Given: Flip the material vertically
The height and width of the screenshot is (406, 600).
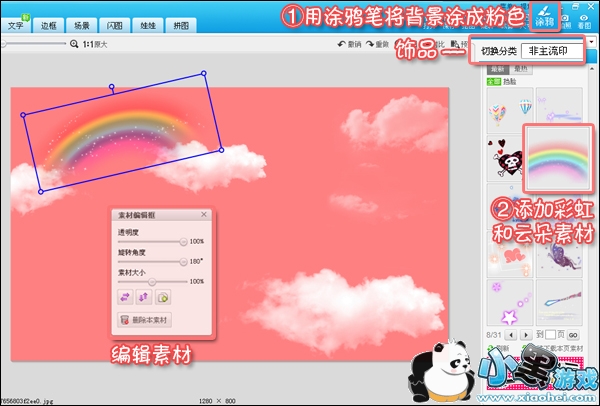Looking at the screenshot, I should (144, 297).
